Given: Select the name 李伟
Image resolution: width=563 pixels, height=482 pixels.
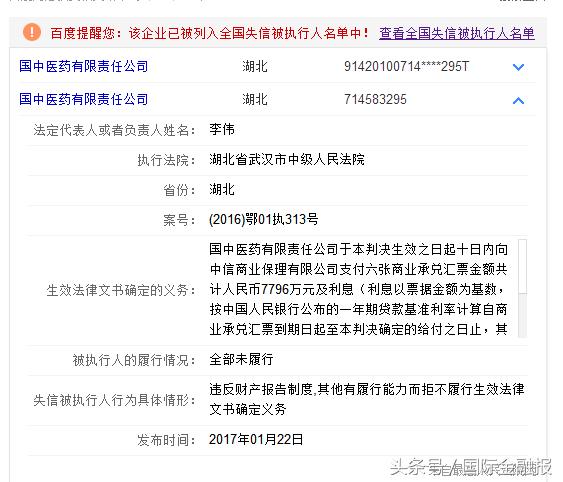Looking at the screenshot, I should click(222, 129).
